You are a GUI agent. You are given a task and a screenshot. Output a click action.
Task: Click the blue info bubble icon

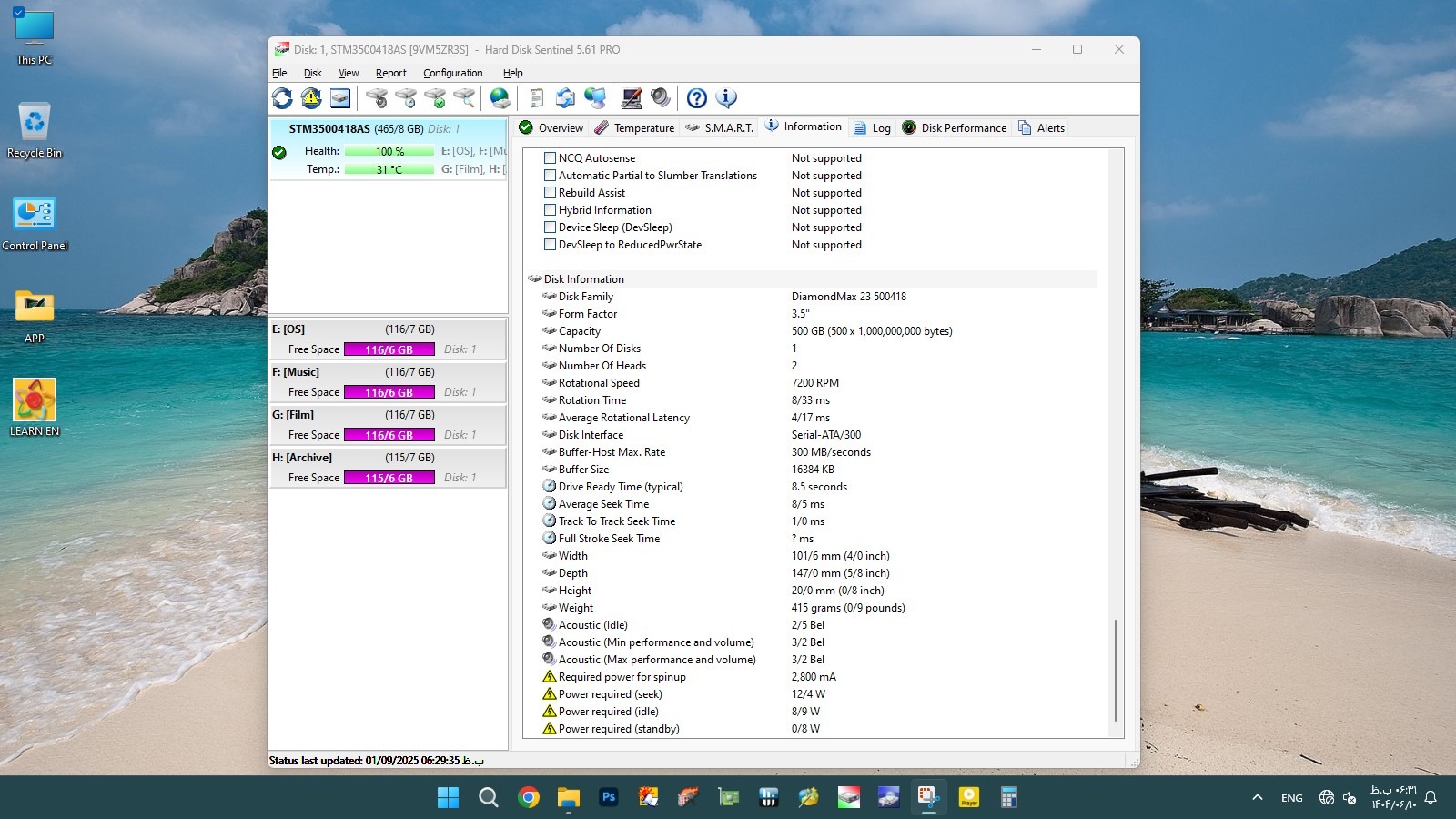[x=726, y=98]
